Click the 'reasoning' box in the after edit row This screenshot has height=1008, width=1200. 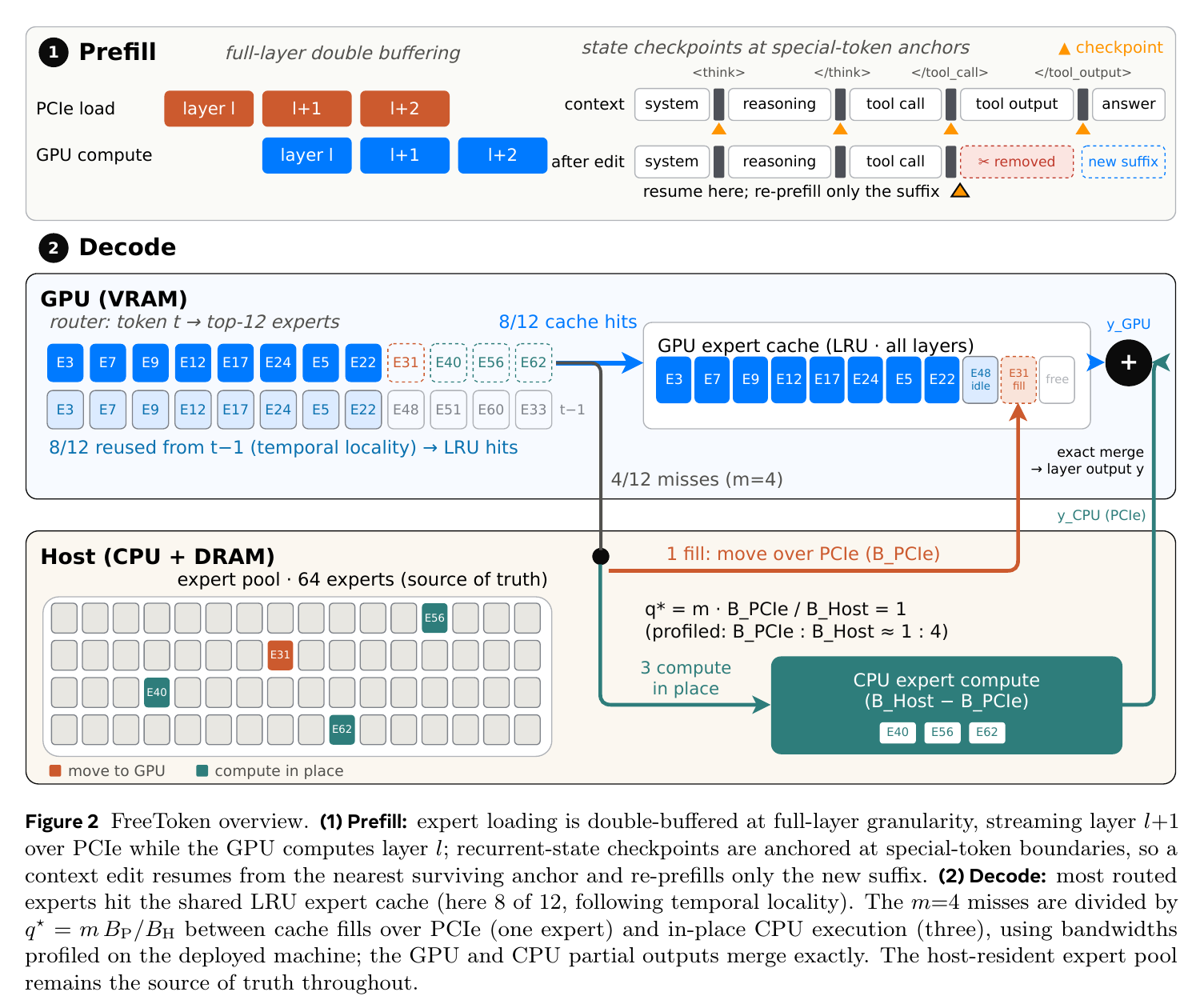click(779, 162)
